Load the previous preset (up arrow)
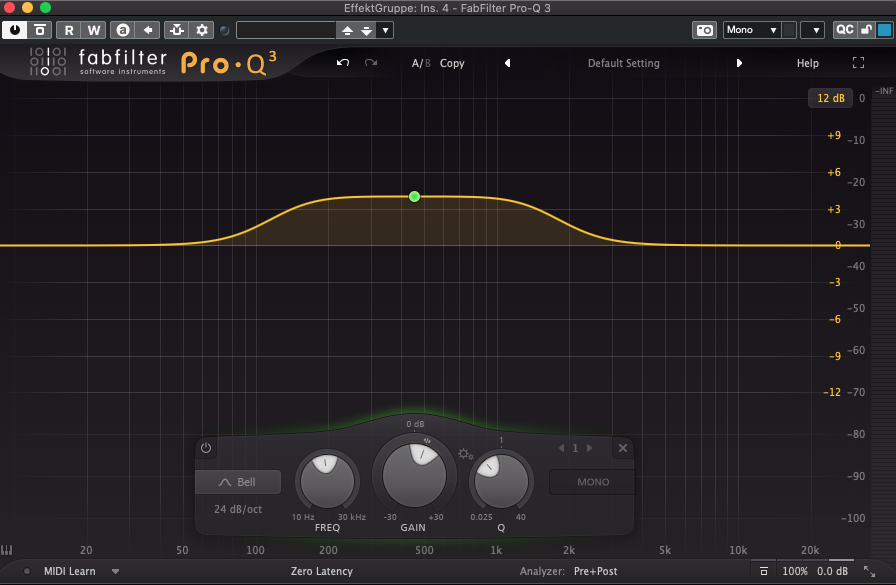Viewport: 896px width, 585px height. [347, 30]
